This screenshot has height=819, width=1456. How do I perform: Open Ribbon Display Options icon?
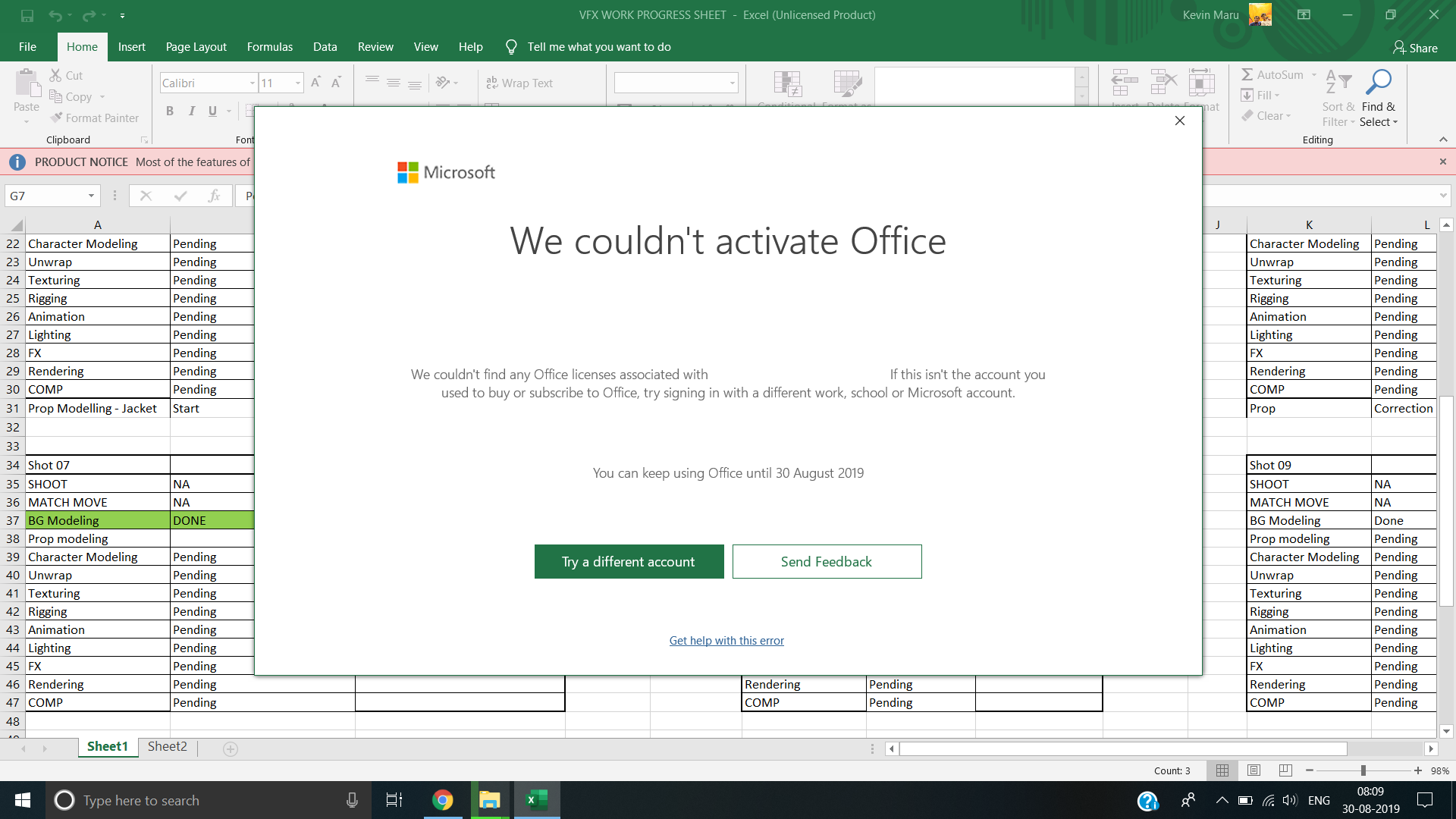[x=1304, y=15]
